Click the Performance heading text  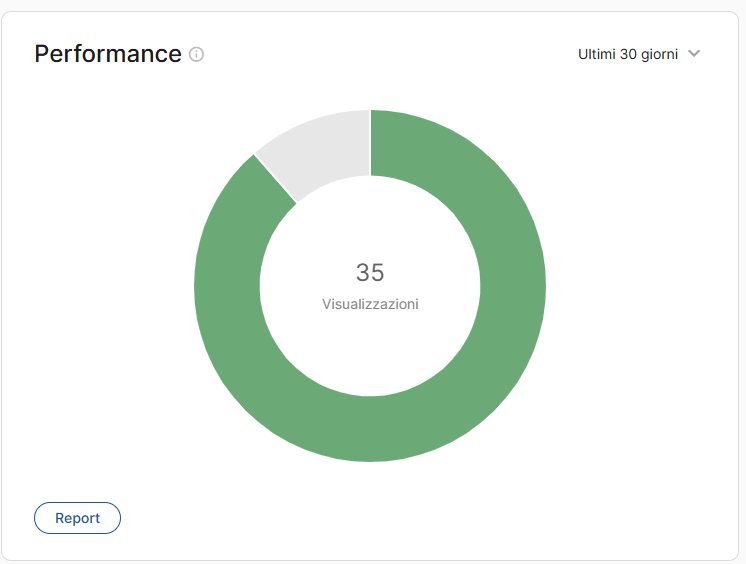click(108, 54)
